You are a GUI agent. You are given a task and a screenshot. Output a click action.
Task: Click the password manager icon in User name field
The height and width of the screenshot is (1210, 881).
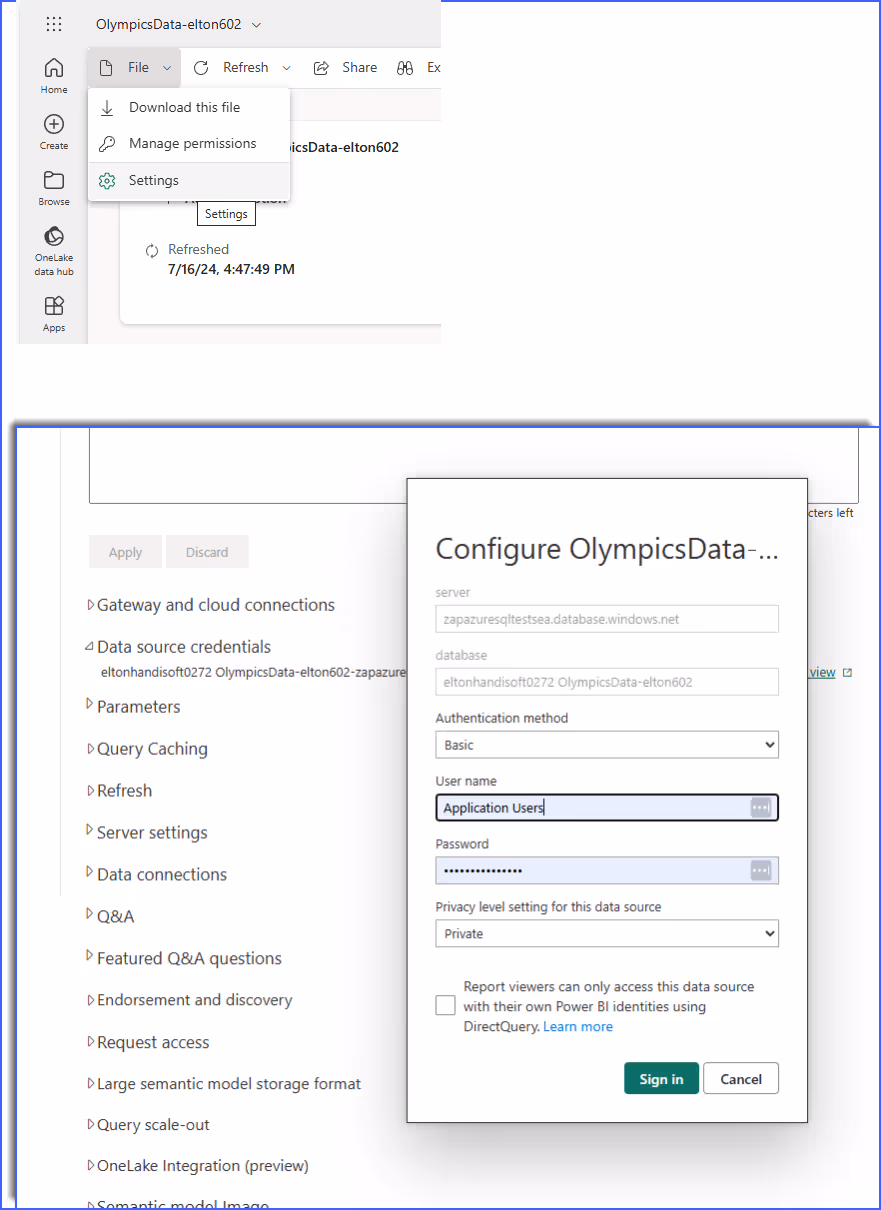click(761, 808)
